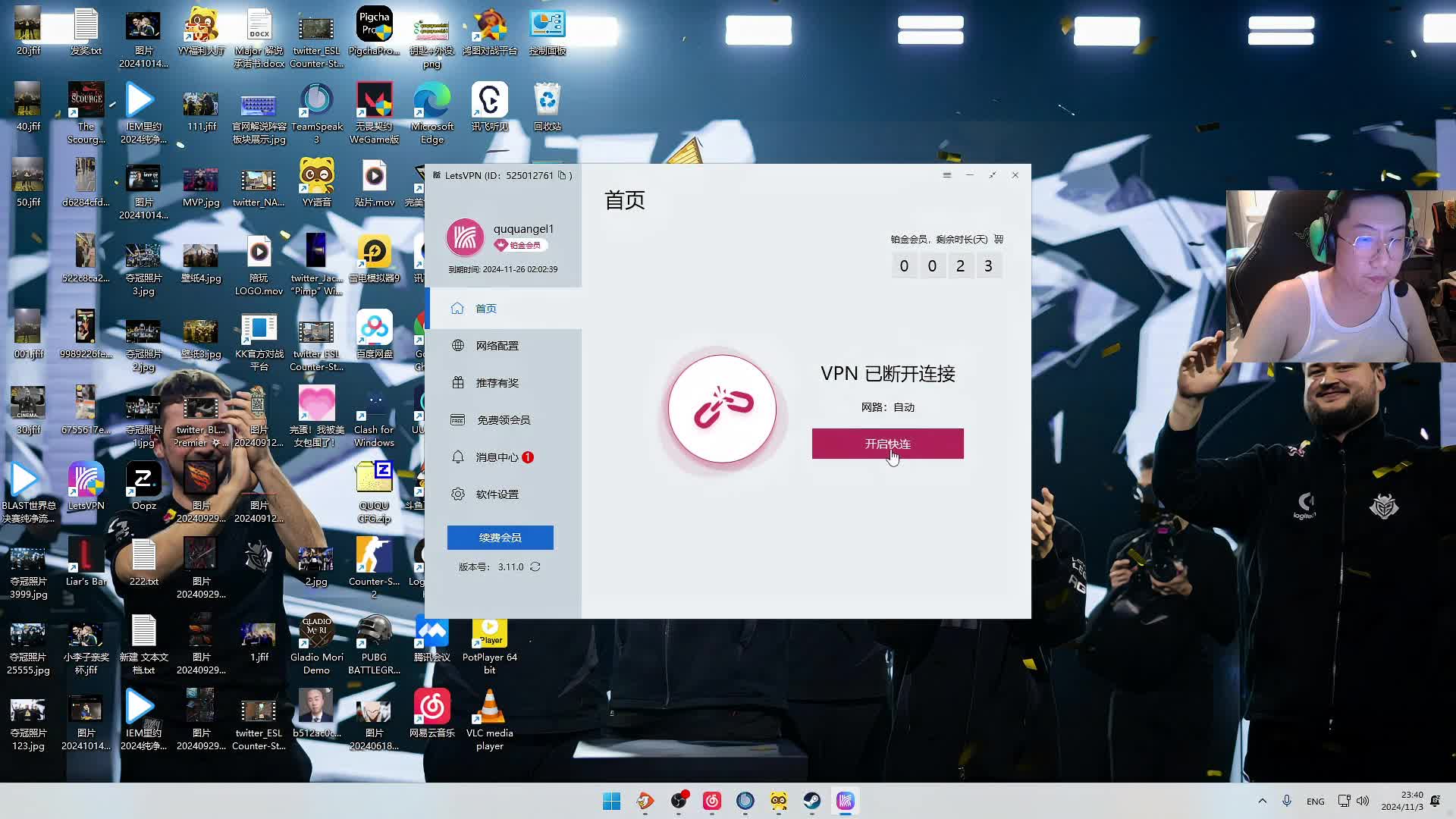Viewport: 1456px width, 819px height.
Task: Open LetsVPN taskbar icon
Action: pos(845,801)
